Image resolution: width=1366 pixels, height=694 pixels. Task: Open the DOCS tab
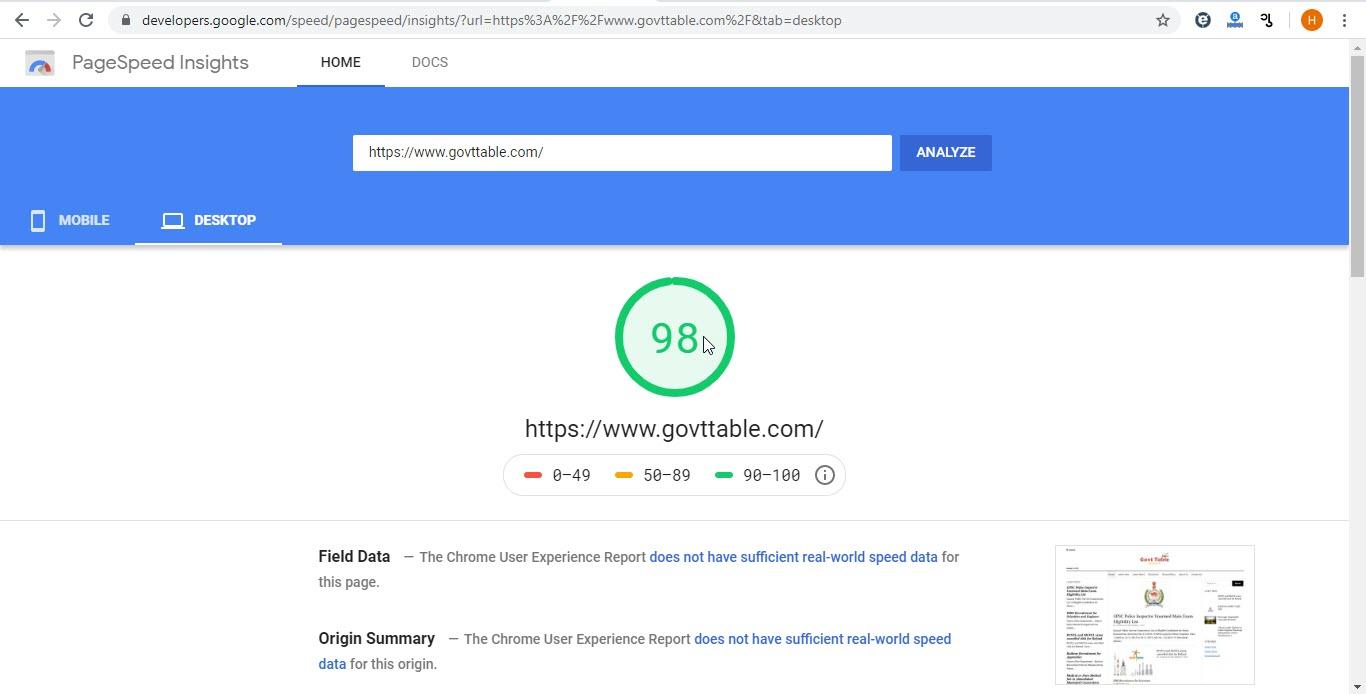(x=430, y=62)
